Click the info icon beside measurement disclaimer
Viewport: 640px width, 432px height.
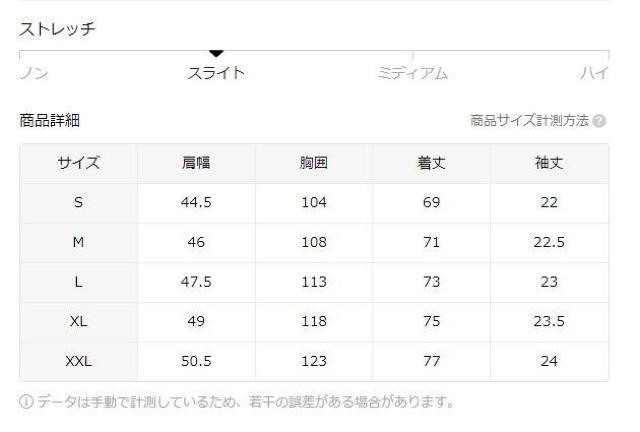coord(26,403)
